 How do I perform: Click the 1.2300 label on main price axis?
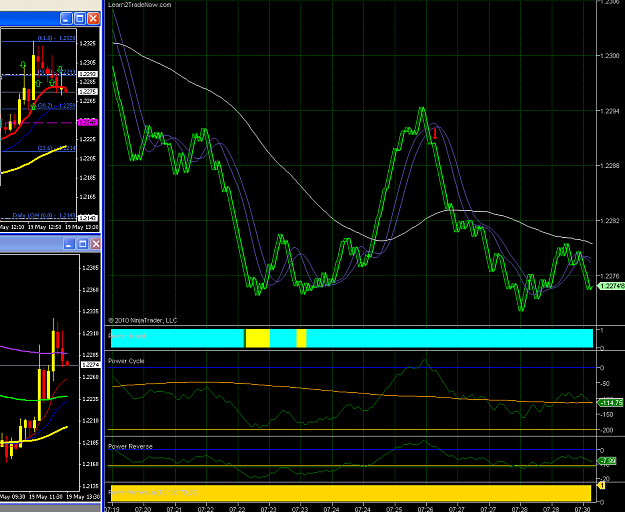608,56
